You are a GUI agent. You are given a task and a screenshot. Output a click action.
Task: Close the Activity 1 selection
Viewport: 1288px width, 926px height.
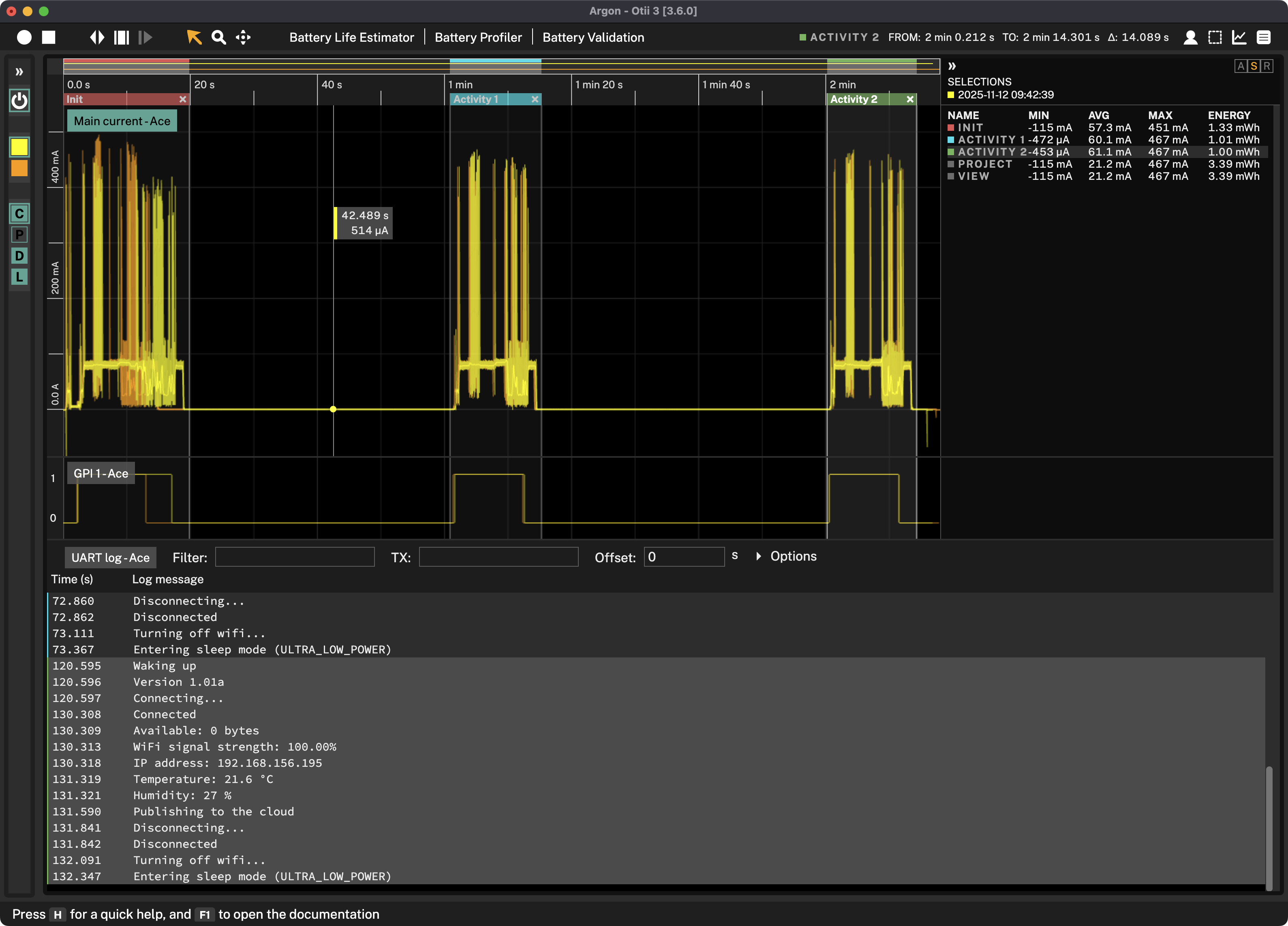535,99
